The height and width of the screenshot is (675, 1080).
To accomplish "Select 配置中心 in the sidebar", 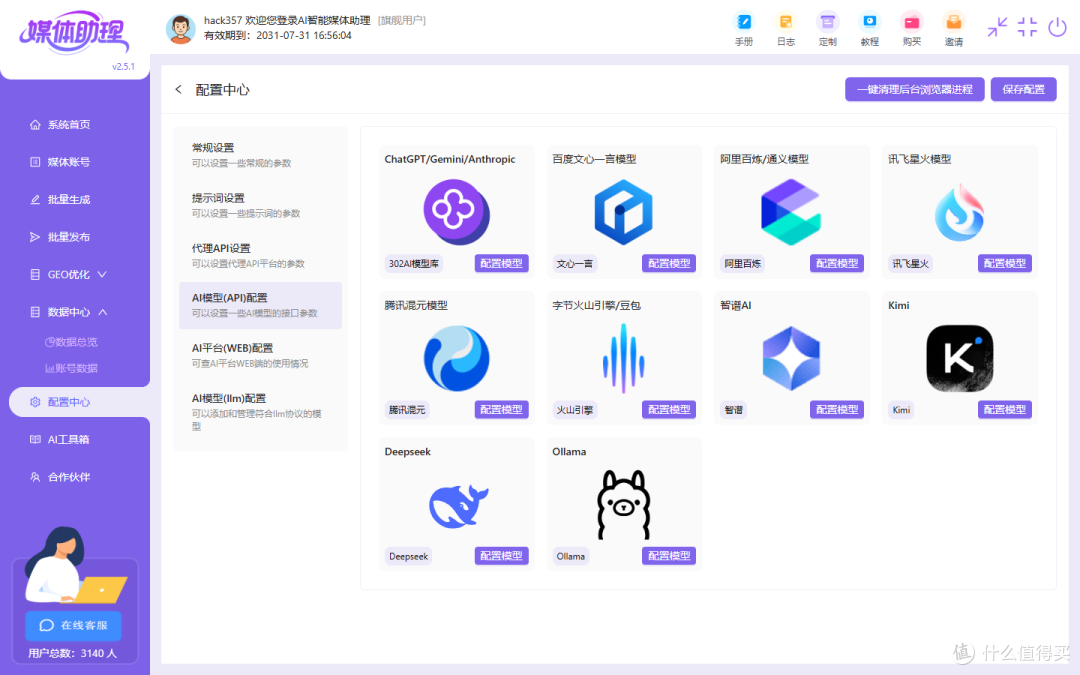I will 77,402.
